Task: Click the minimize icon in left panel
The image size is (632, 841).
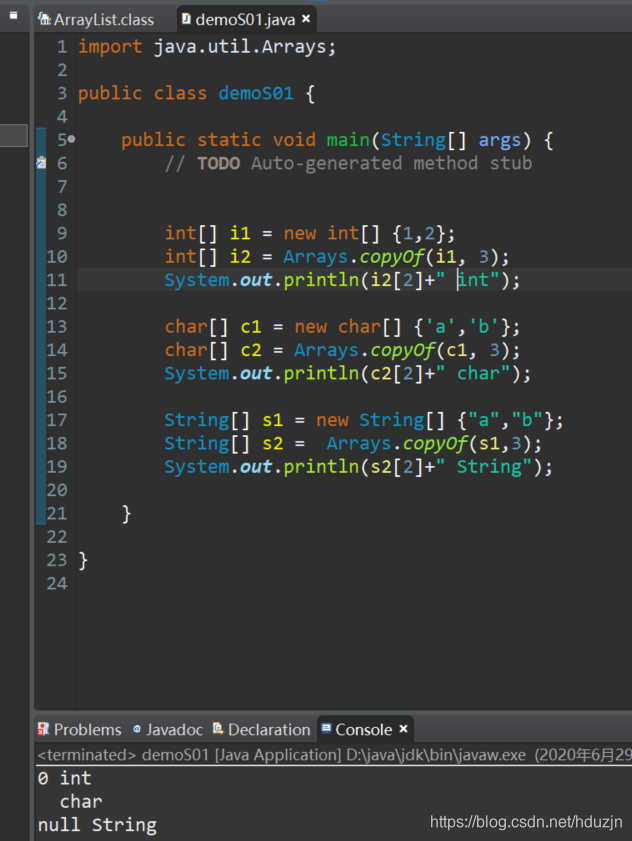Action: tap(13, 15)
